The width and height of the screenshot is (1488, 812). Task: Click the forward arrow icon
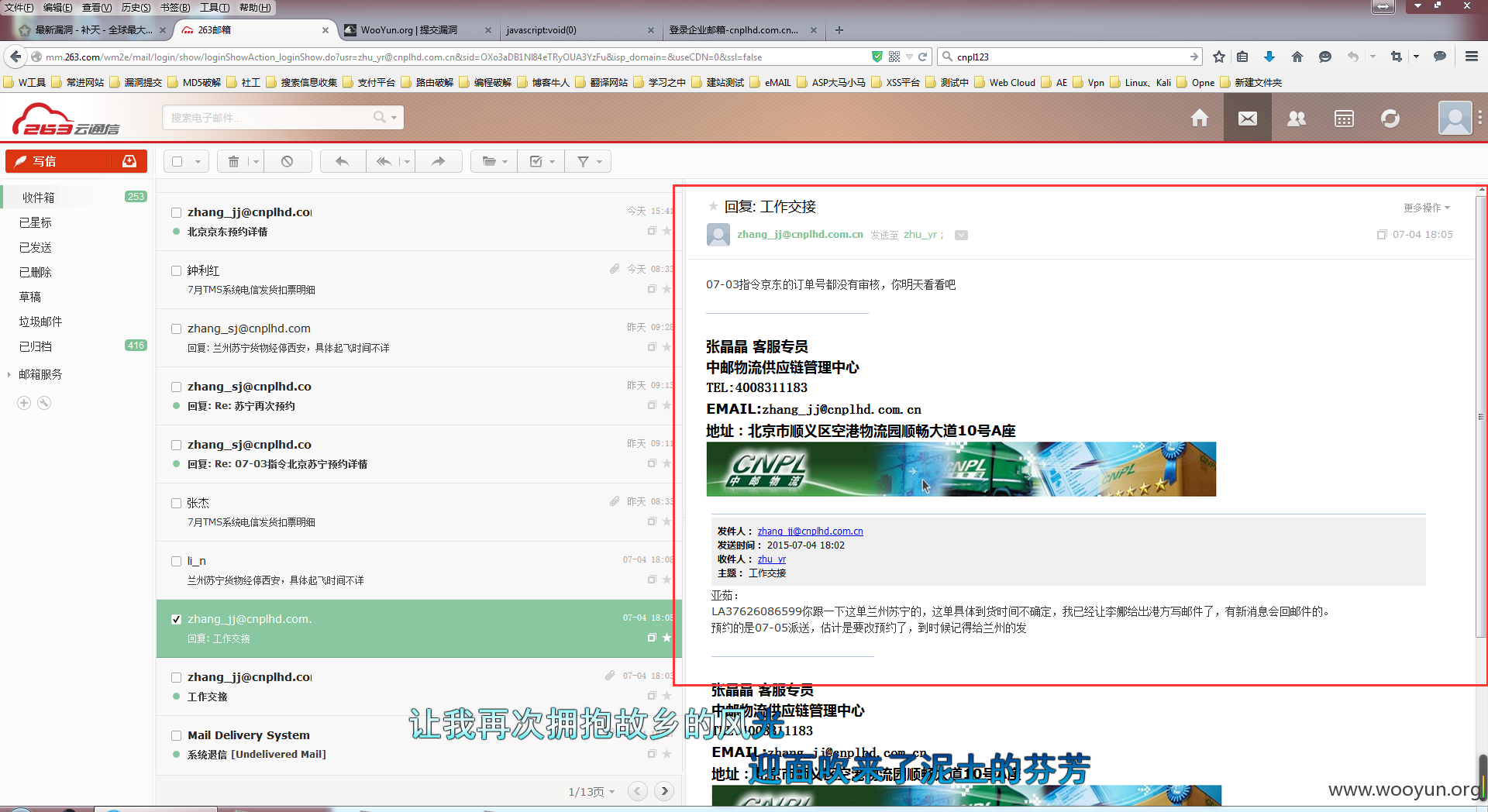pos(439,161)
